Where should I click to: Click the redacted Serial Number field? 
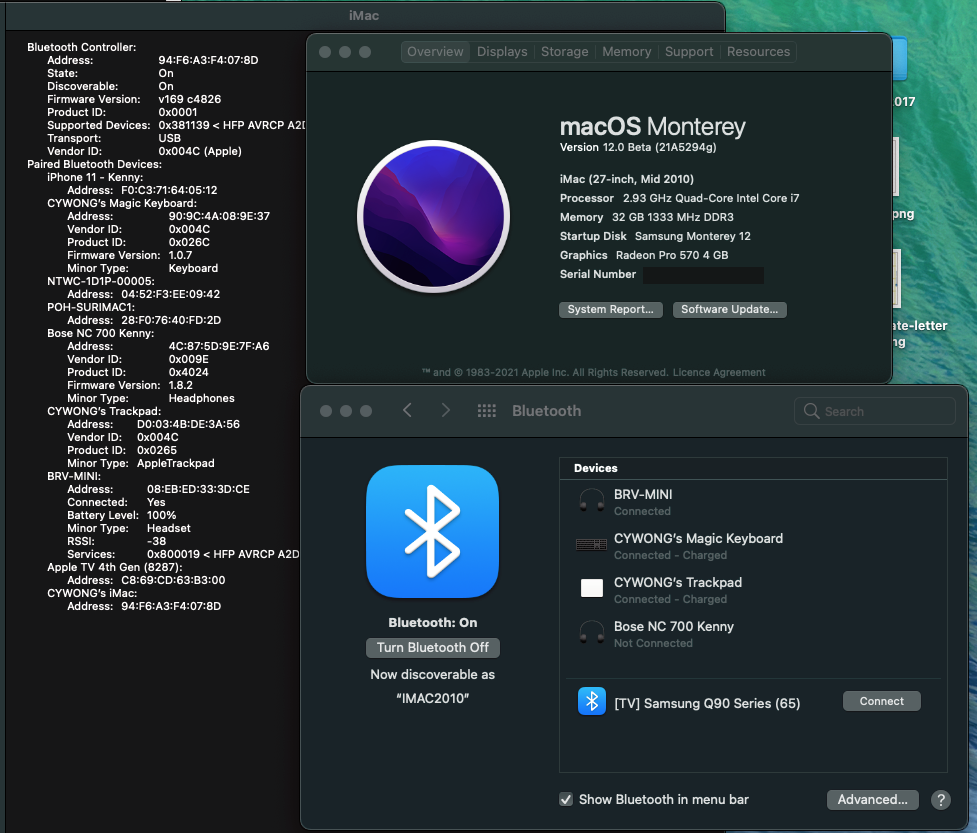703,275
